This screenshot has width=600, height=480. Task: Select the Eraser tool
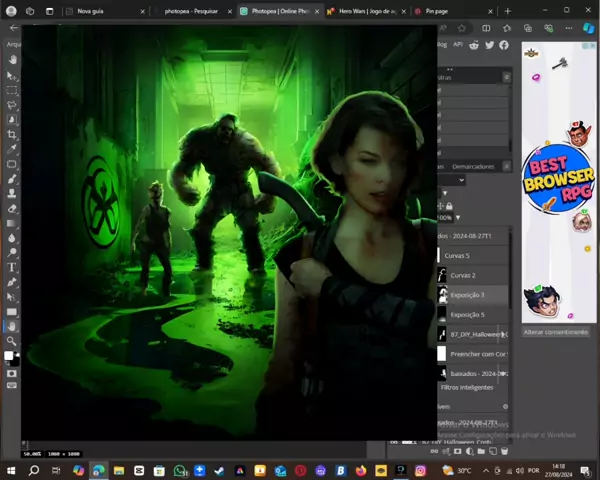(12, 209)
